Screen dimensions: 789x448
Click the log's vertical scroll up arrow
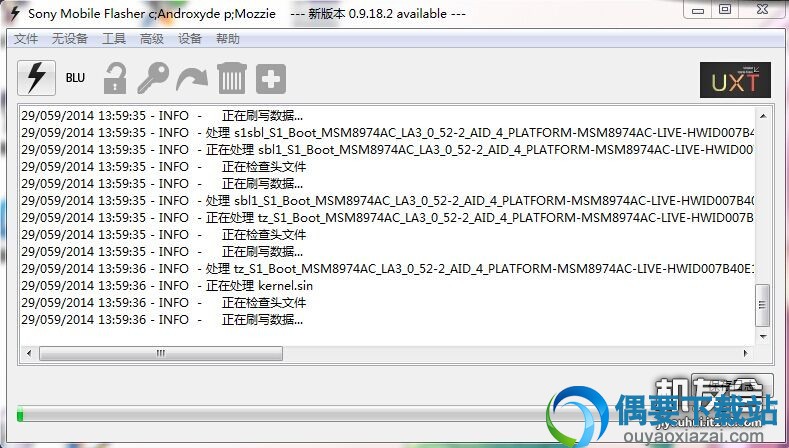pyautogui.click(x=763, y=116)
